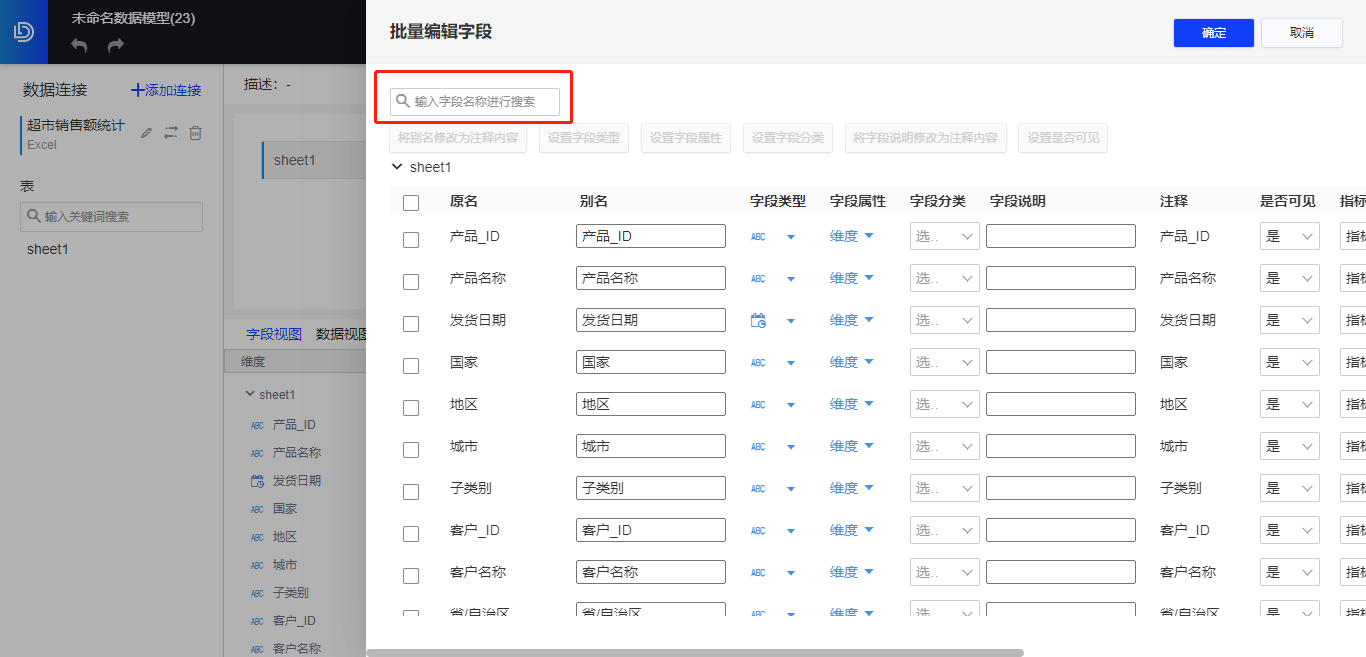
Task: Click the ABC type icon on the 产品_ID row
Action: (x=758, y=236)
